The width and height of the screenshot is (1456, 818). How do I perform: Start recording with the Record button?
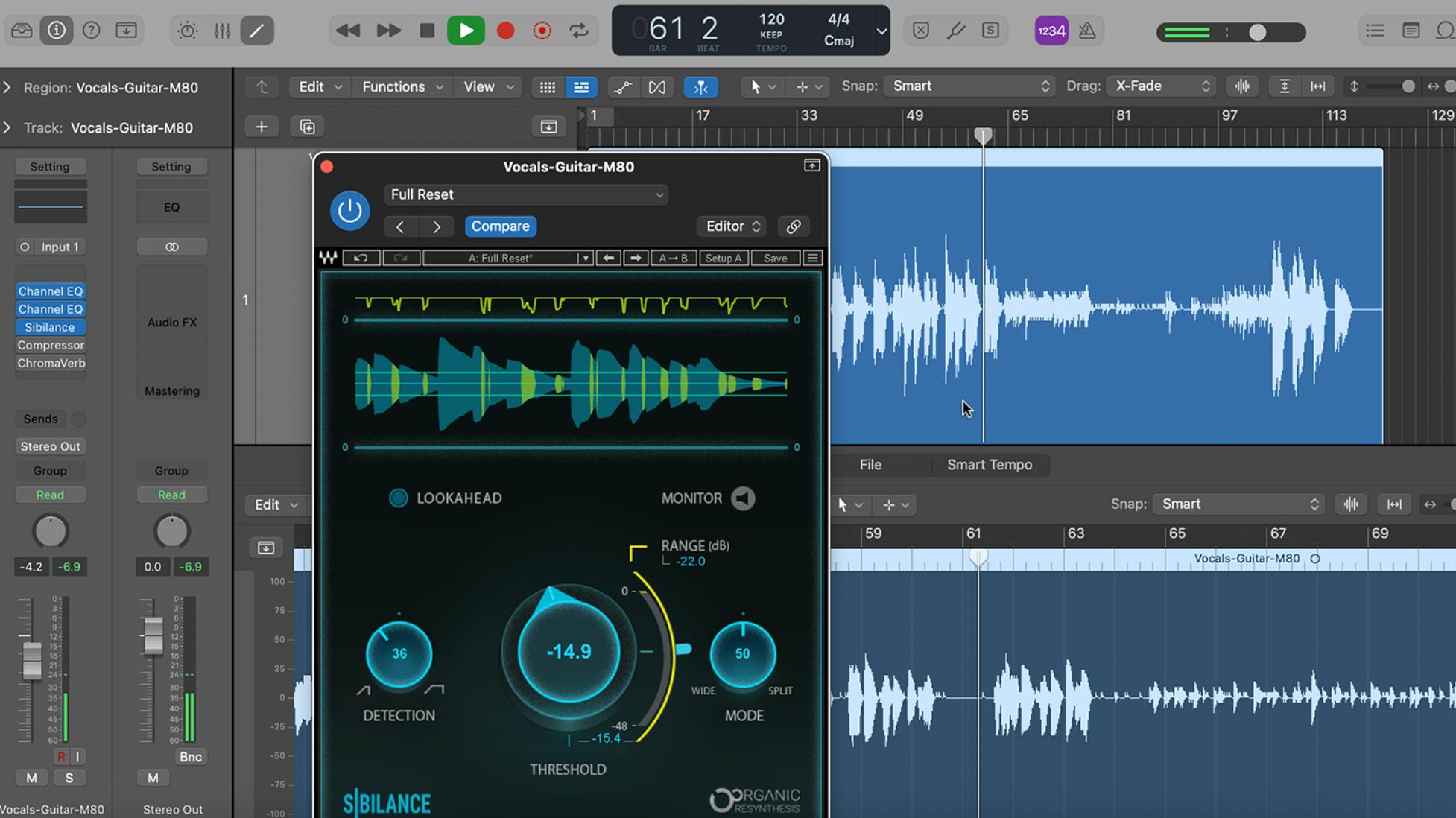(x=505, y=31)
